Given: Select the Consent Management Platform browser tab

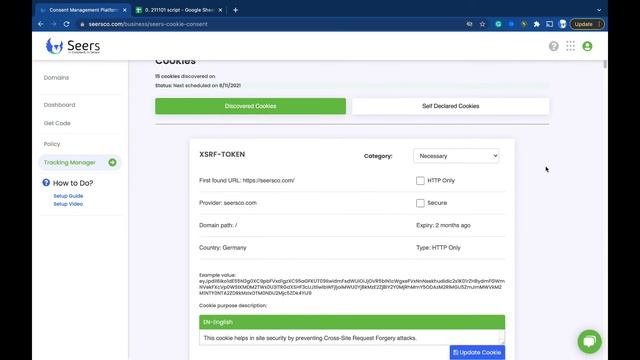Looking at the screenshot, I should click(83, 10).
